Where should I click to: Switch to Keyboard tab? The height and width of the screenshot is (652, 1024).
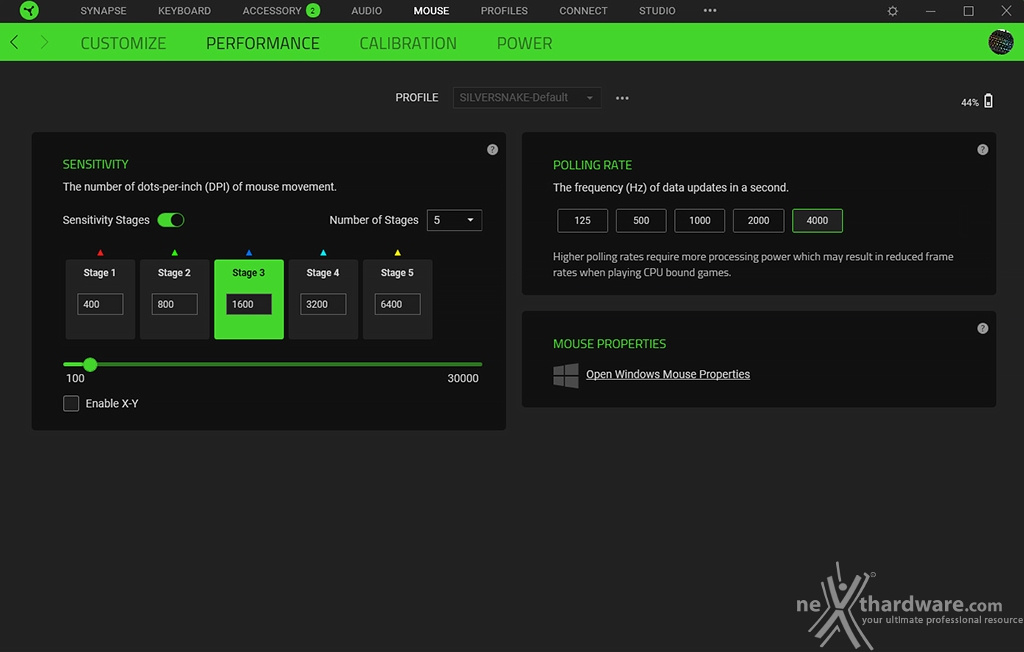coord(184,11)
